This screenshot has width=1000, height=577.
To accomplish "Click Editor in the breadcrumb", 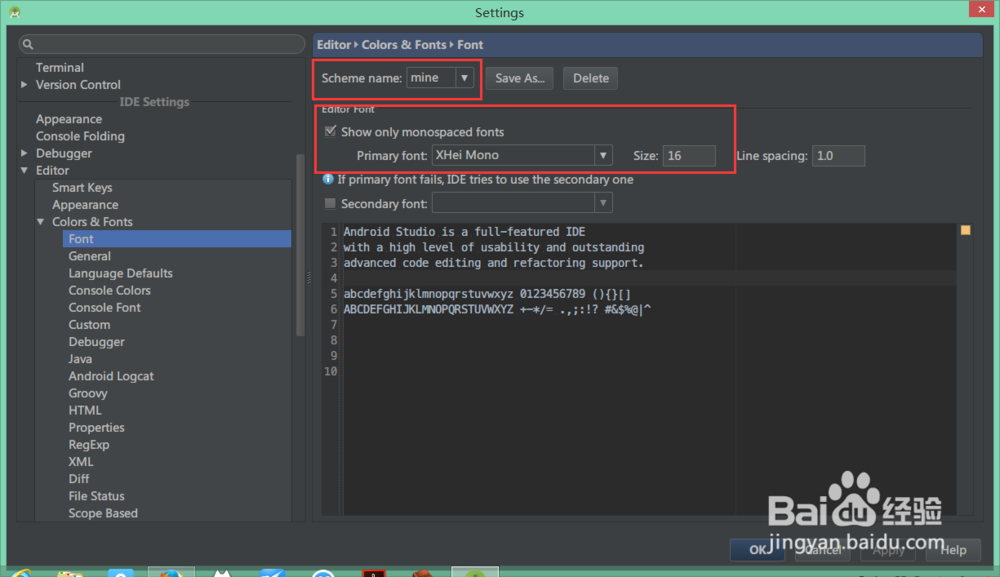I will tap(334, 45).
